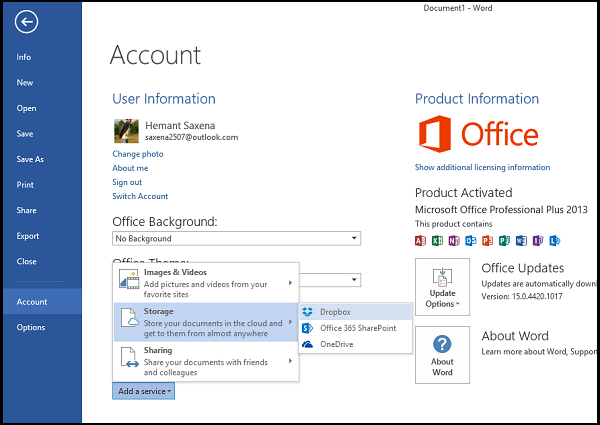This screenshot has width=600, height=425.
Task: Select Open in the sidebar
Action: tap(26, 108)
